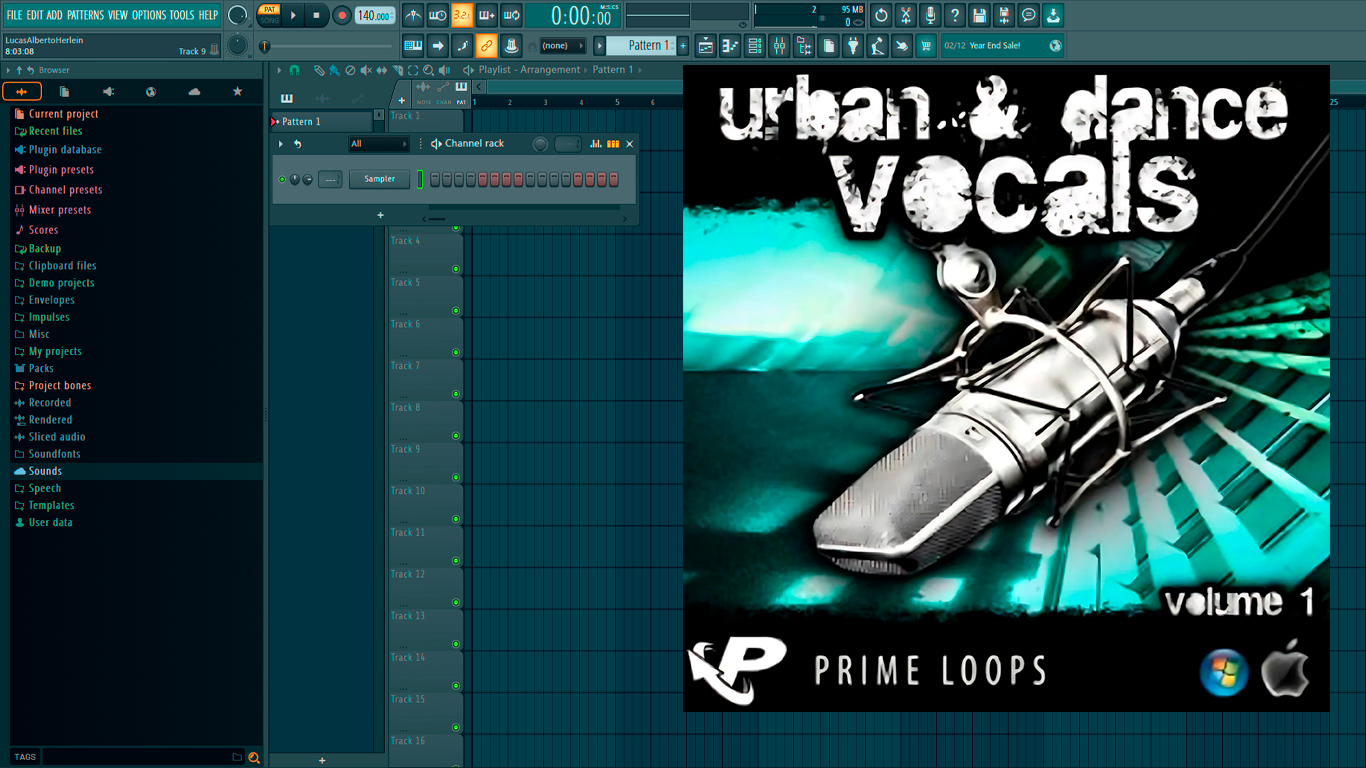Open the channel filter 'All' dropdown
1366x768 pixels.
378,144
